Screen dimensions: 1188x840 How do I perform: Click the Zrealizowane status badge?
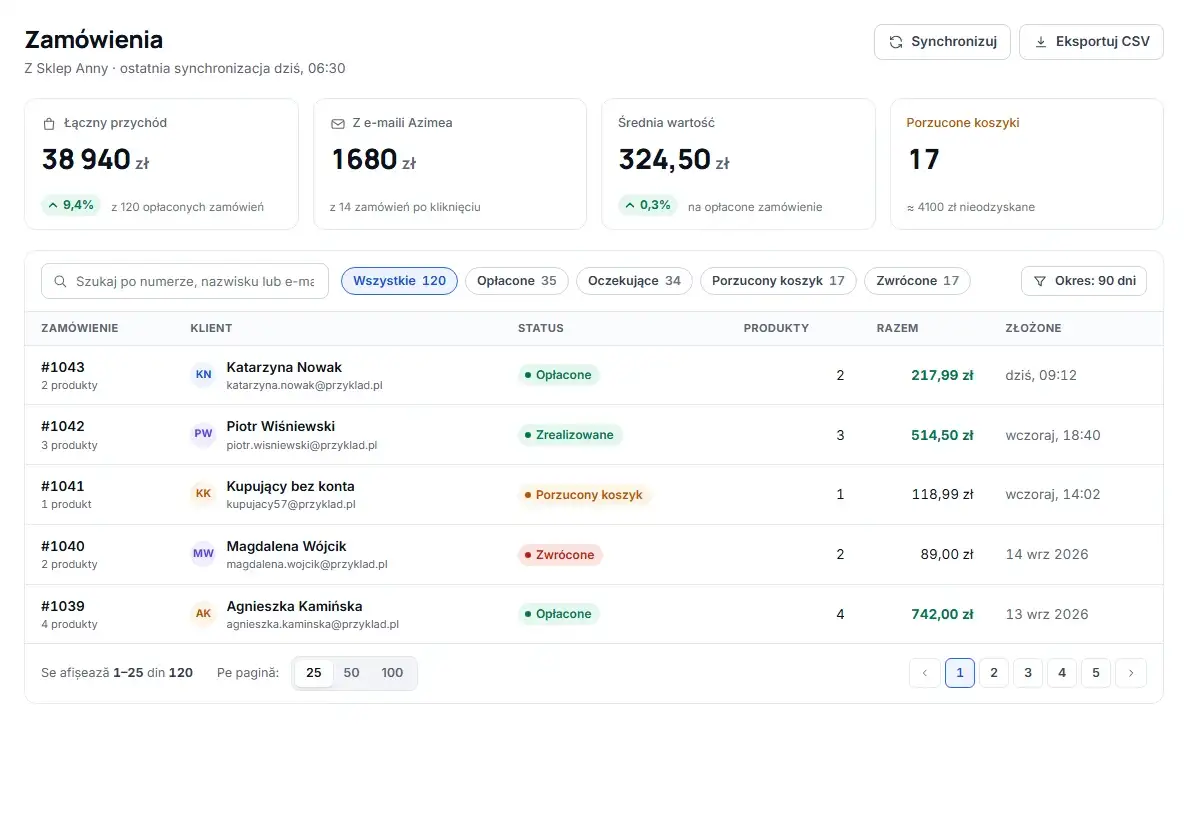[570, 435]
